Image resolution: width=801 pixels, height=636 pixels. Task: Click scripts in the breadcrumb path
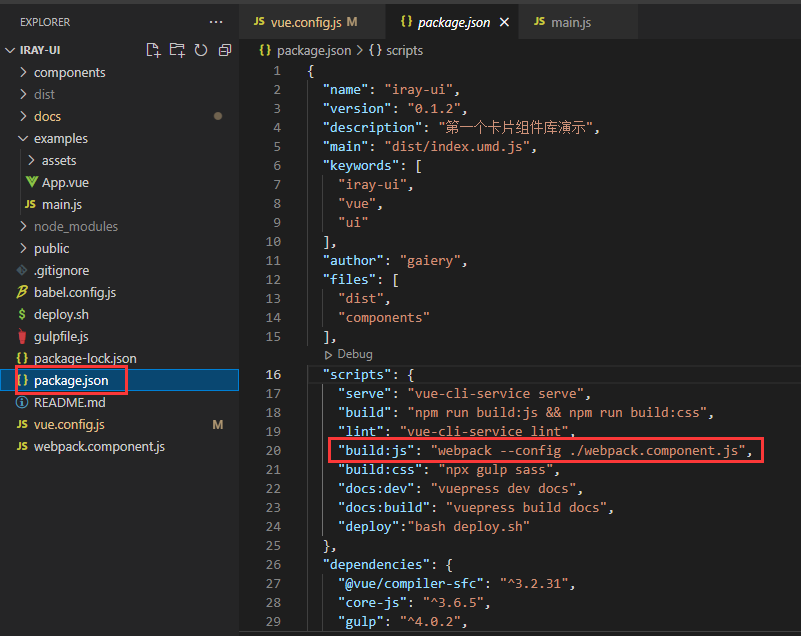pos(404,51)
